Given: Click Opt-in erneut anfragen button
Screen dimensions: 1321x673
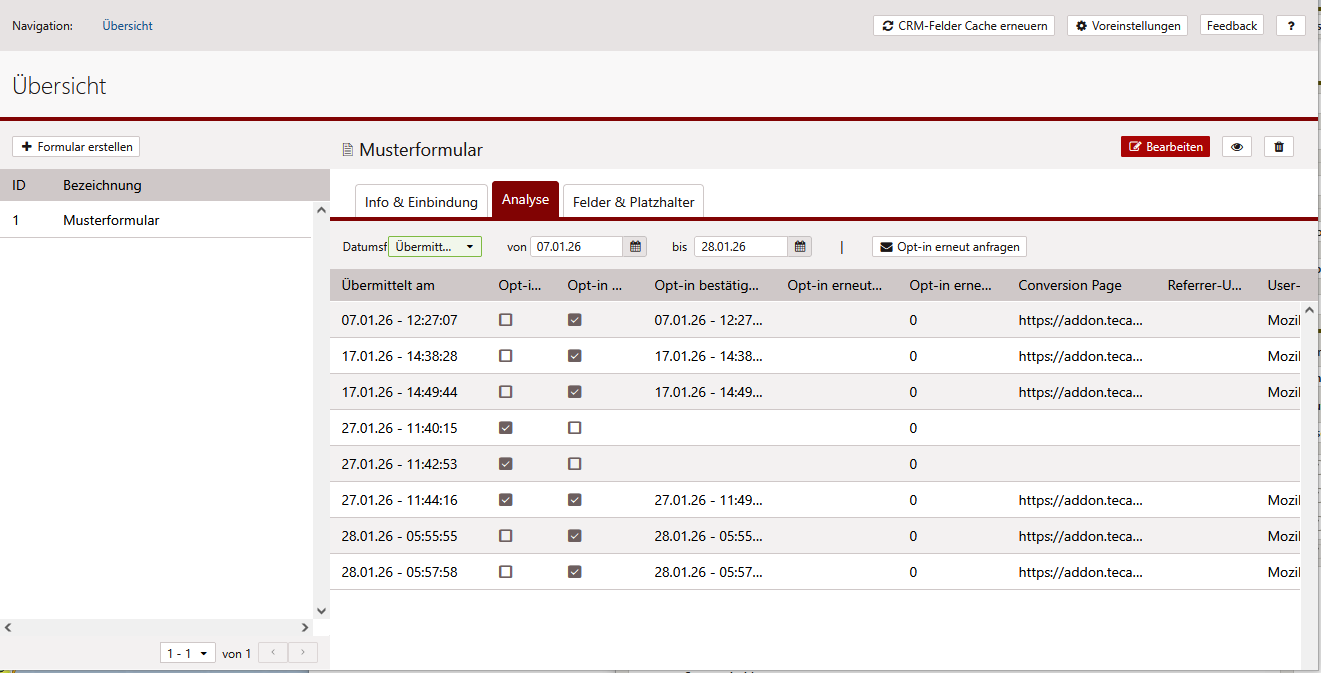Looking at the screenshot, I should pyautogui.click(x=949, y=246).
